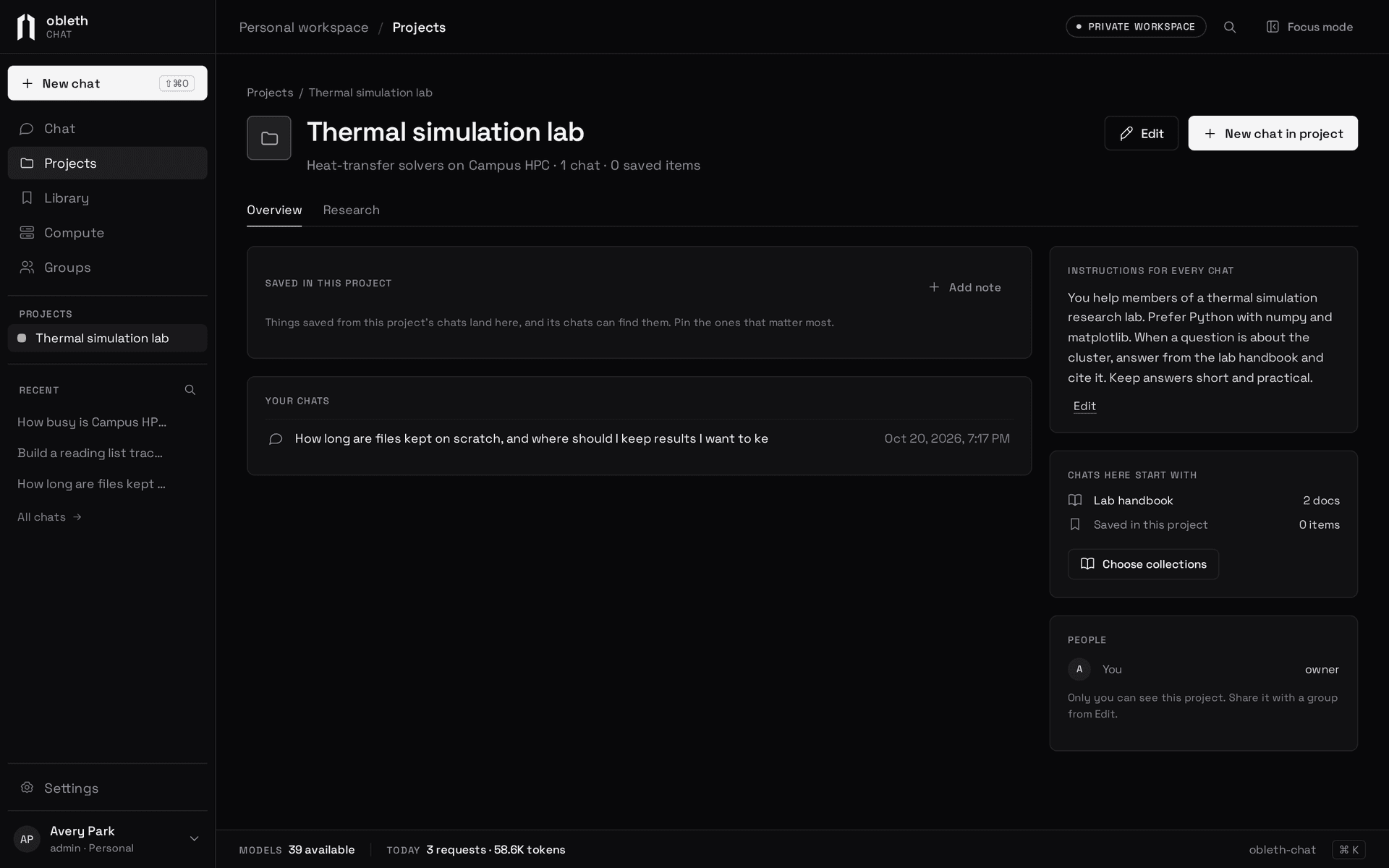Open Chat in the sidebar
The width and height of the screenshot is (1389, 868).
click(107, 129)
